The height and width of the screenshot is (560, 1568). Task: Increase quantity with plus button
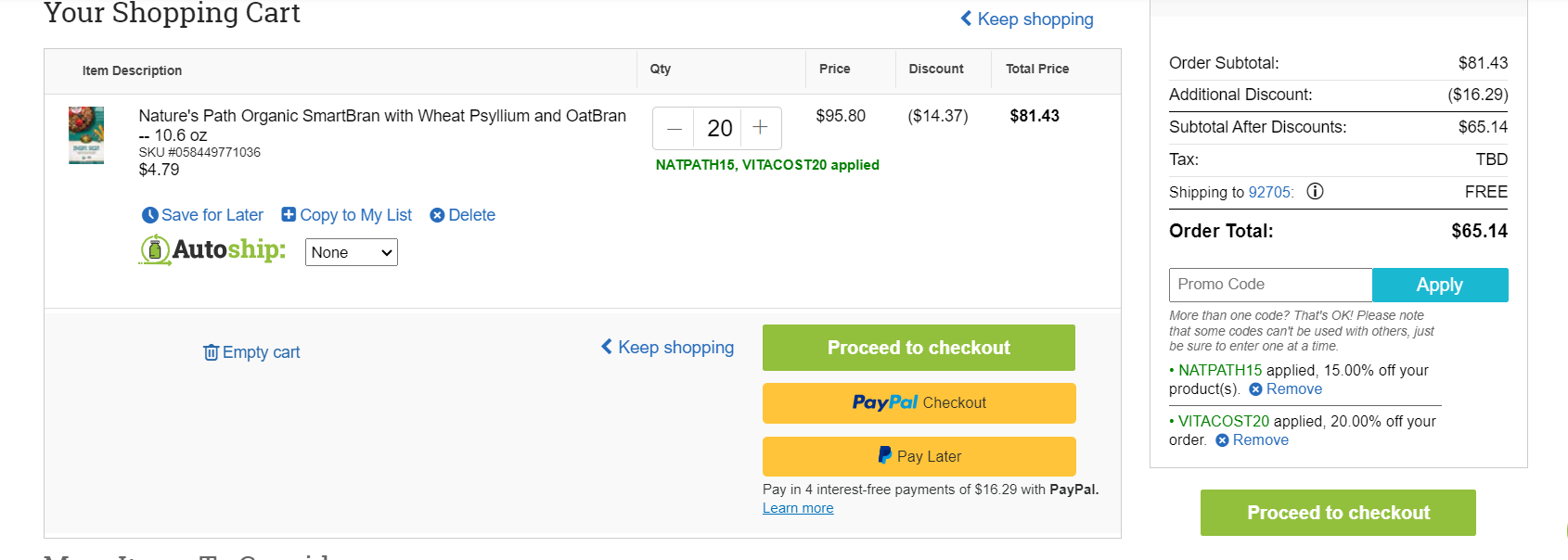(x=761, y=128)
